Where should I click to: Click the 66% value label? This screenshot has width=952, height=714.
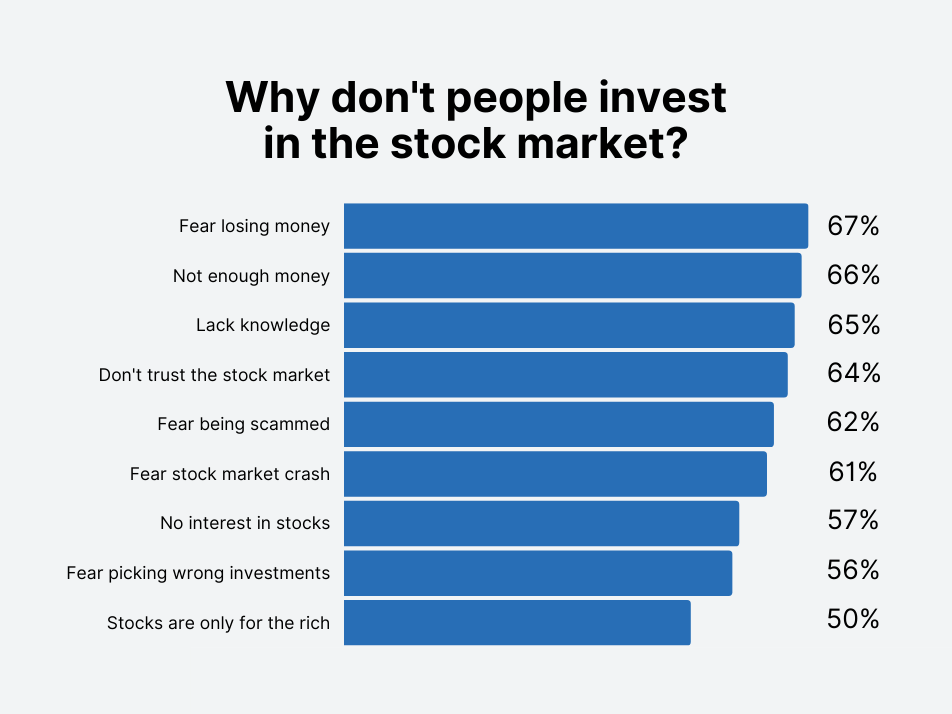[x=853, y=275]
